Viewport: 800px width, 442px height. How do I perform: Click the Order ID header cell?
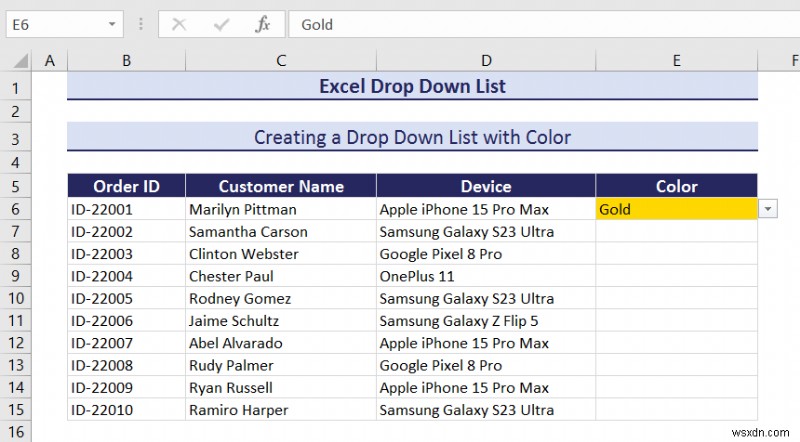127,186
